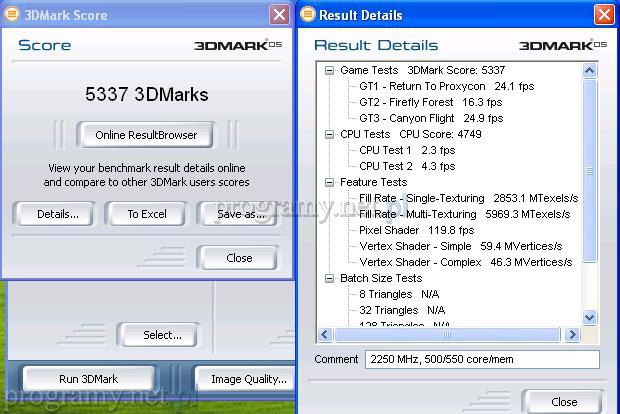The width and height of the screenshot is (620, 414).
Task: Click the Run 3DMark button
Action: [x=88, y=379]
